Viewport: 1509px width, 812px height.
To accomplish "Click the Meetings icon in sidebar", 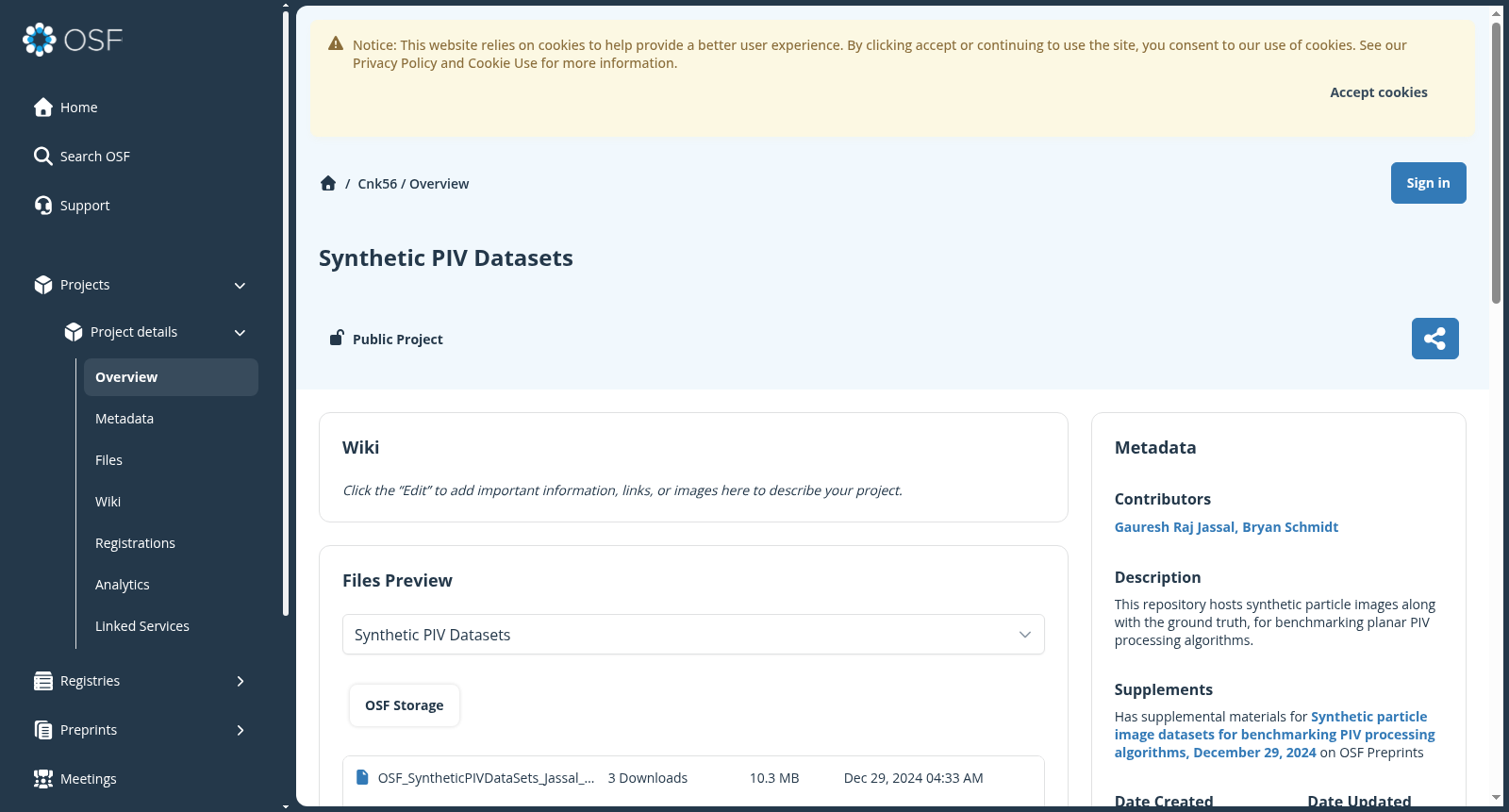I will point(43,779).
